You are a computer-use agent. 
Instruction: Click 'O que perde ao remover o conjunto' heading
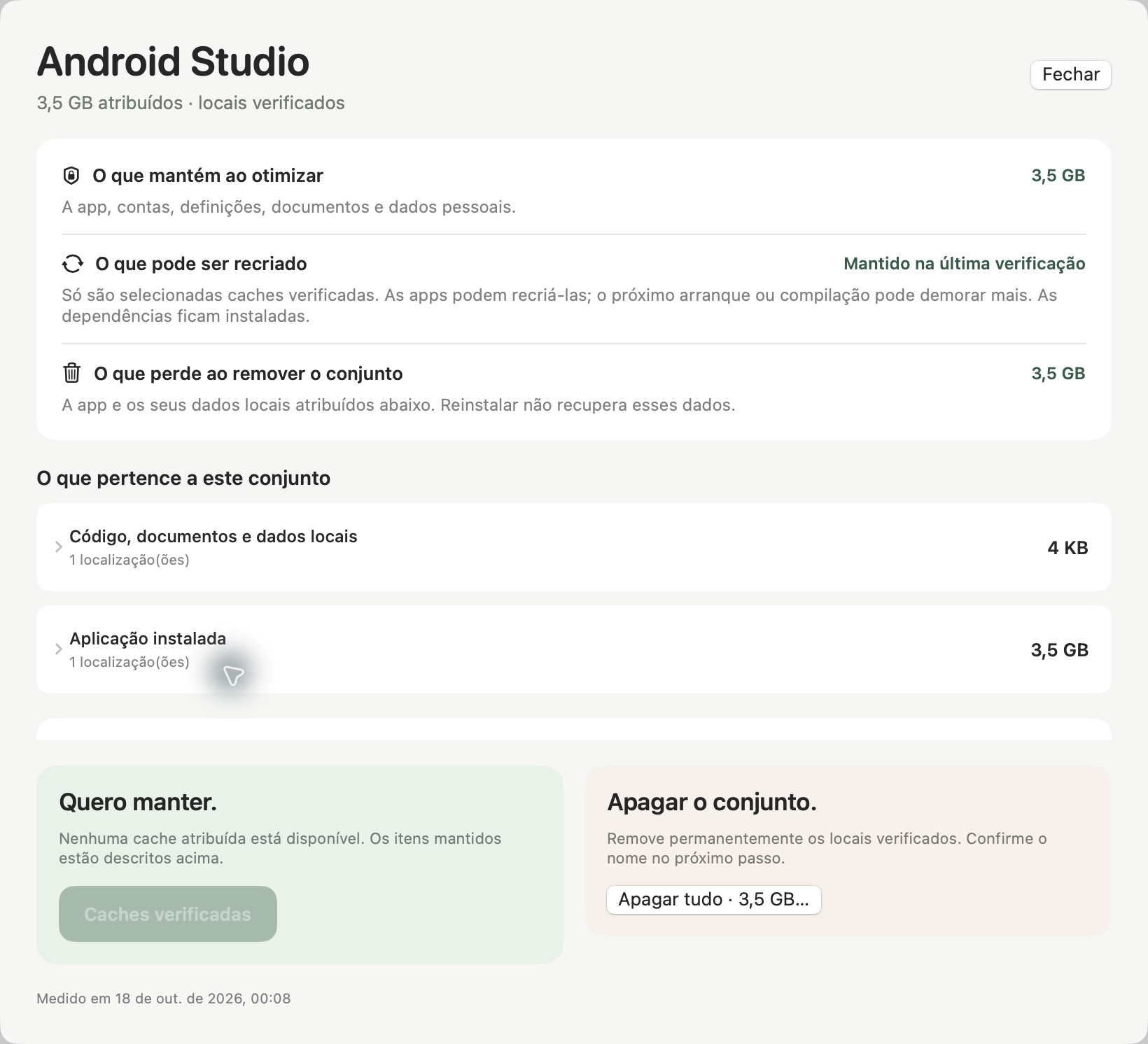tap(248, 374)
